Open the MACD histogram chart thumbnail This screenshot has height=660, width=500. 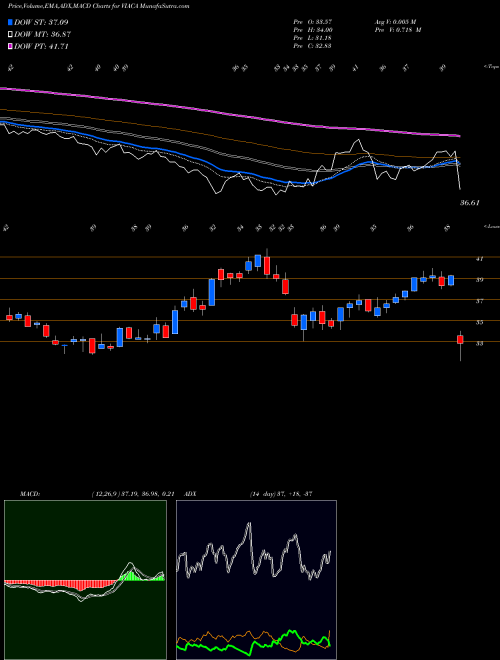85,580
